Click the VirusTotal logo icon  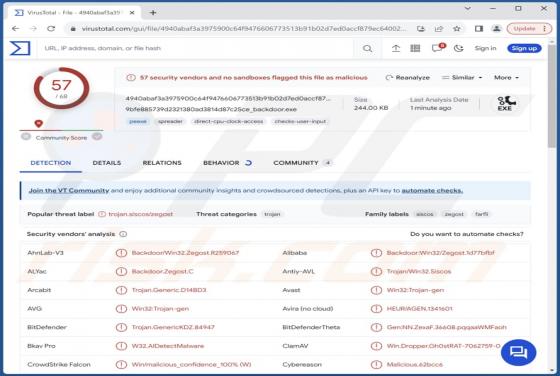20,48
